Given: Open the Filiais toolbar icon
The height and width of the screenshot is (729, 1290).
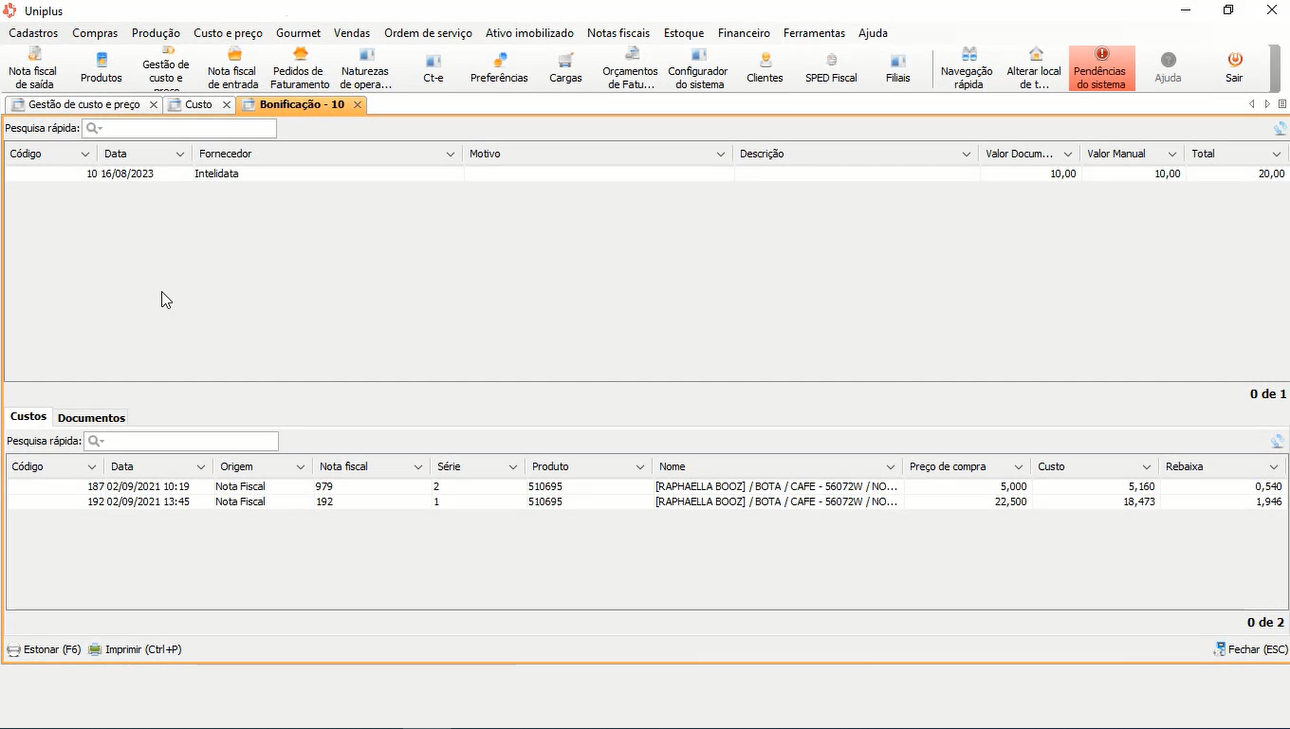Looking at the screenshot, I should pos(898,68).
